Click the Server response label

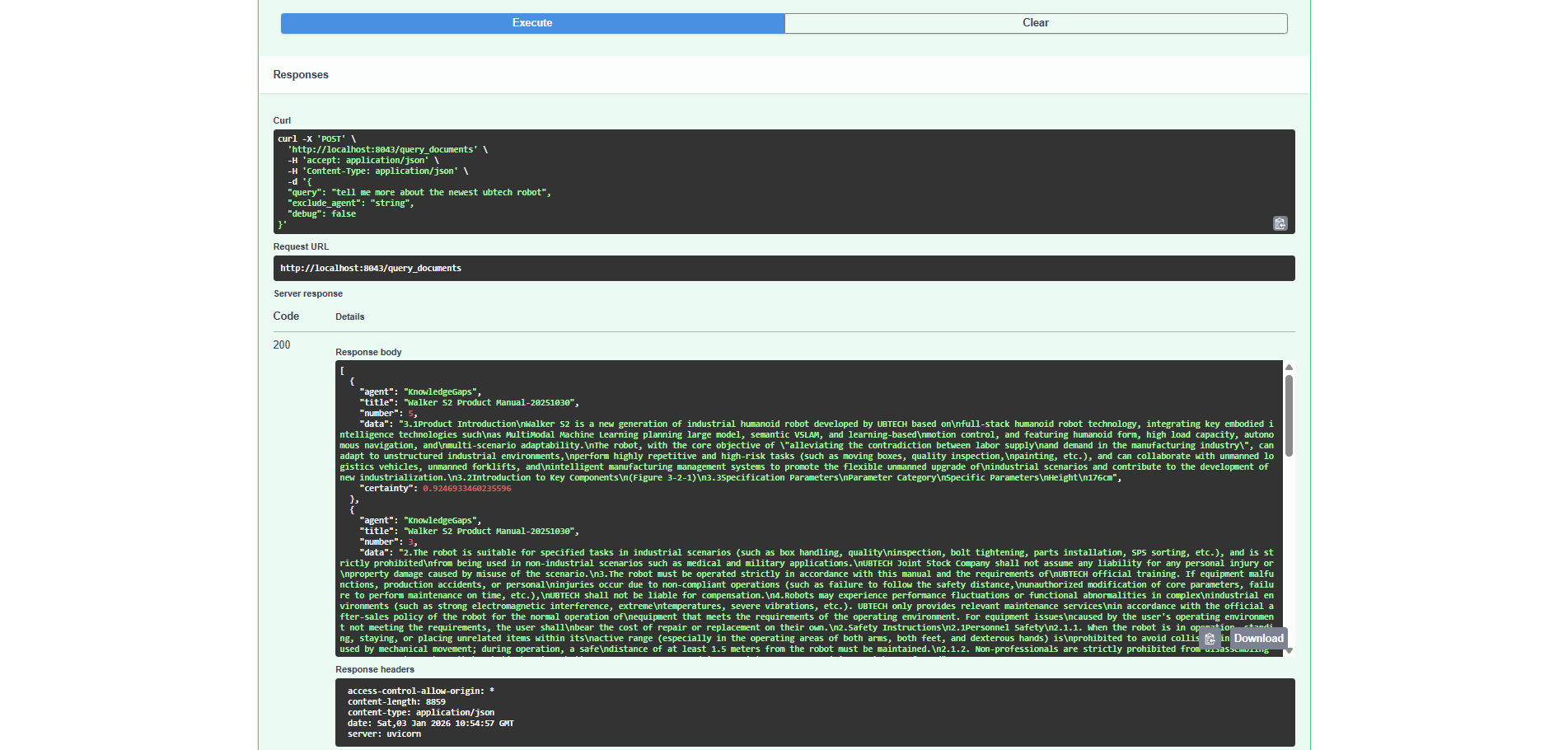click(x=308, y=293)
